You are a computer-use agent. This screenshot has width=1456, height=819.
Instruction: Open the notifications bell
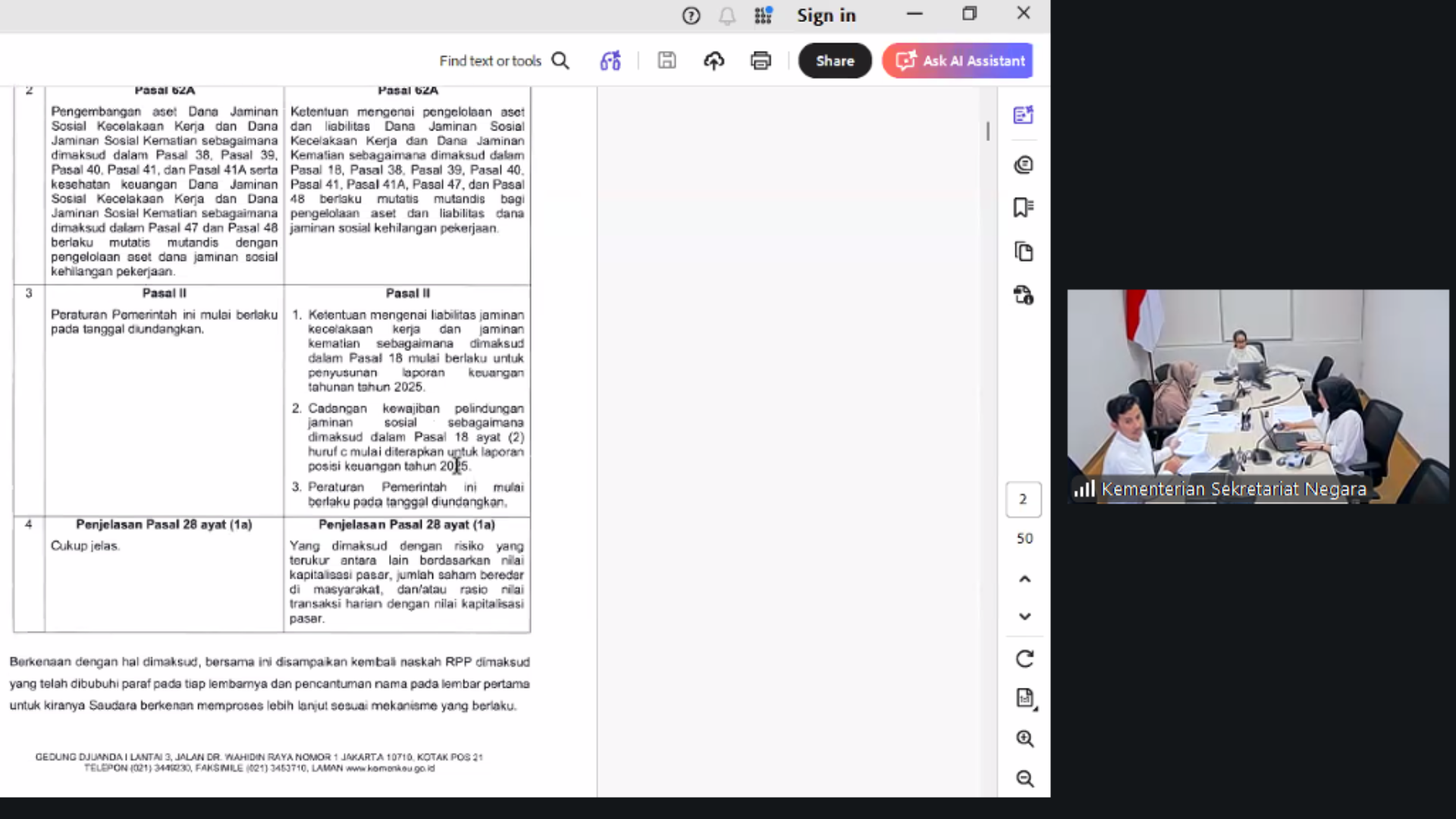(x=726, y=16)
